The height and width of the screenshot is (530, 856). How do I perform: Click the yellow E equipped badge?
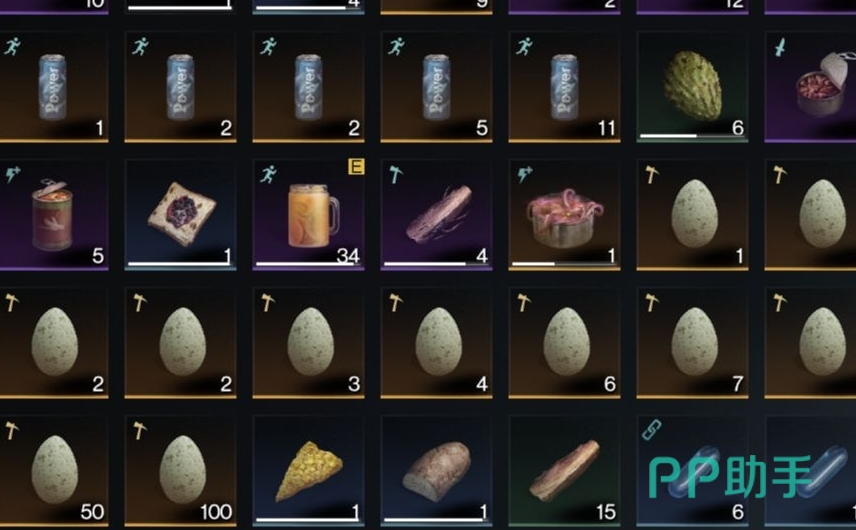click(x=356, y=166)
